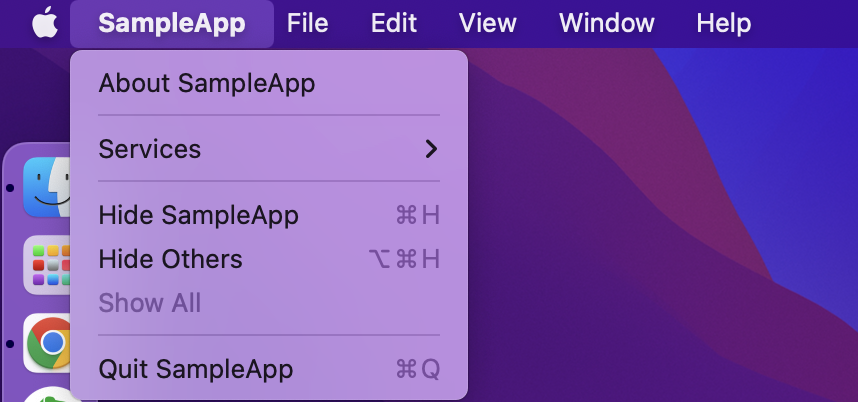Open Launchpad from the Dock
This screenshot has width=858, height=402.
click(x=47, y=265)
